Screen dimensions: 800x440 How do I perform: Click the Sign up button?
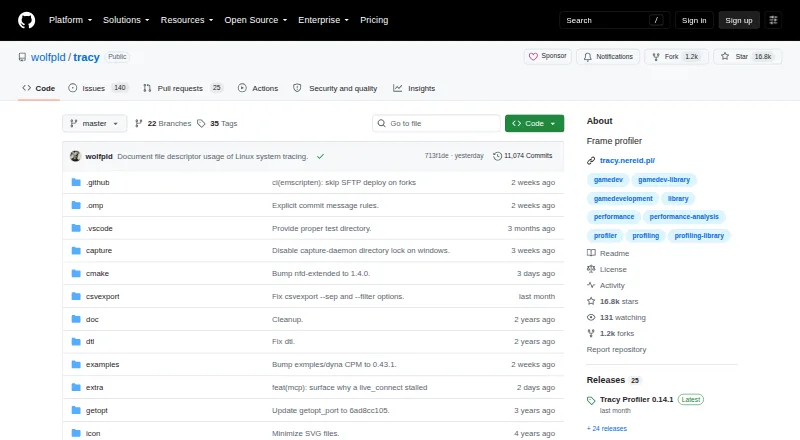pyautogui.click(x=739, y=20)
